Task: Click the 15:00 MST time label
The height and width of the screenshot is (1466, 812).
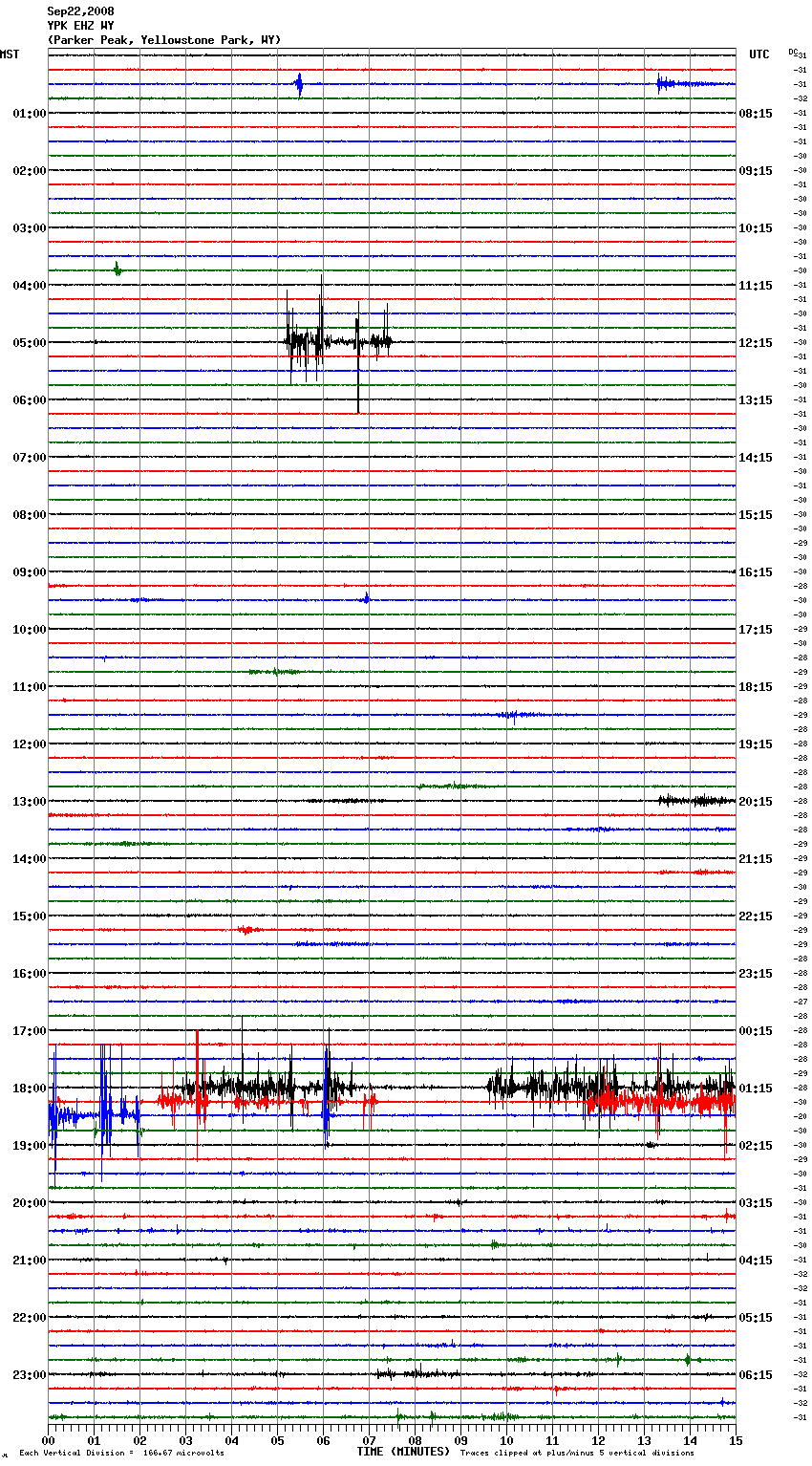Action: click(x=30, y=916)
